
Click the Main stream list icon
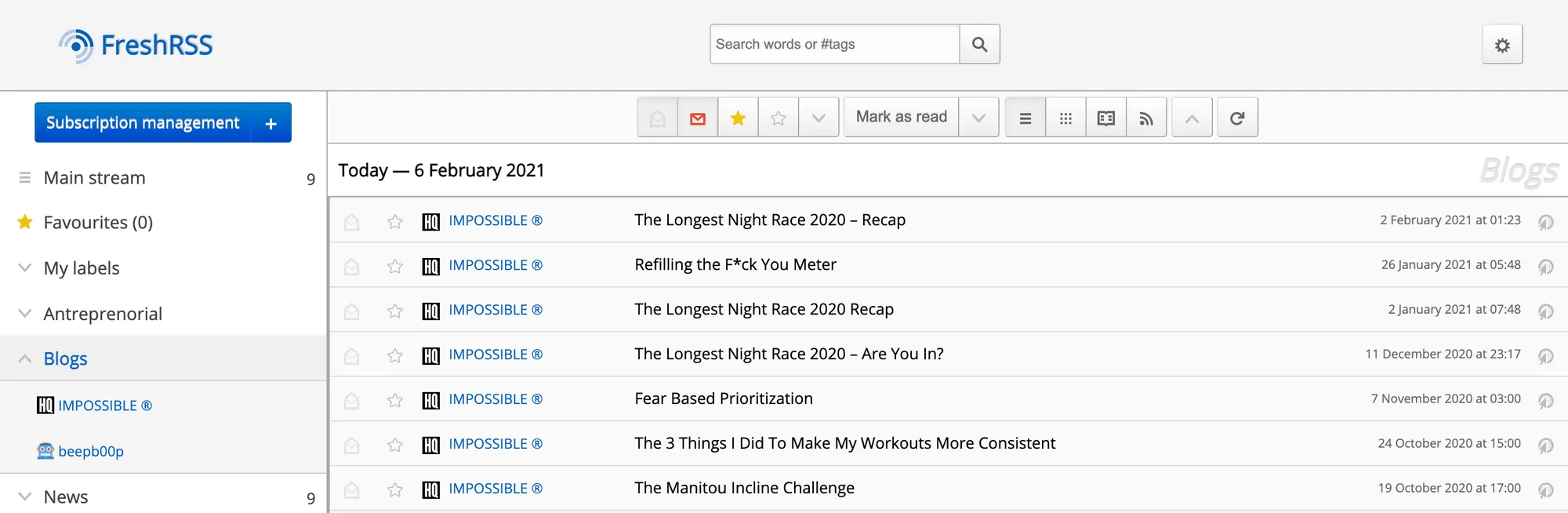25,178
